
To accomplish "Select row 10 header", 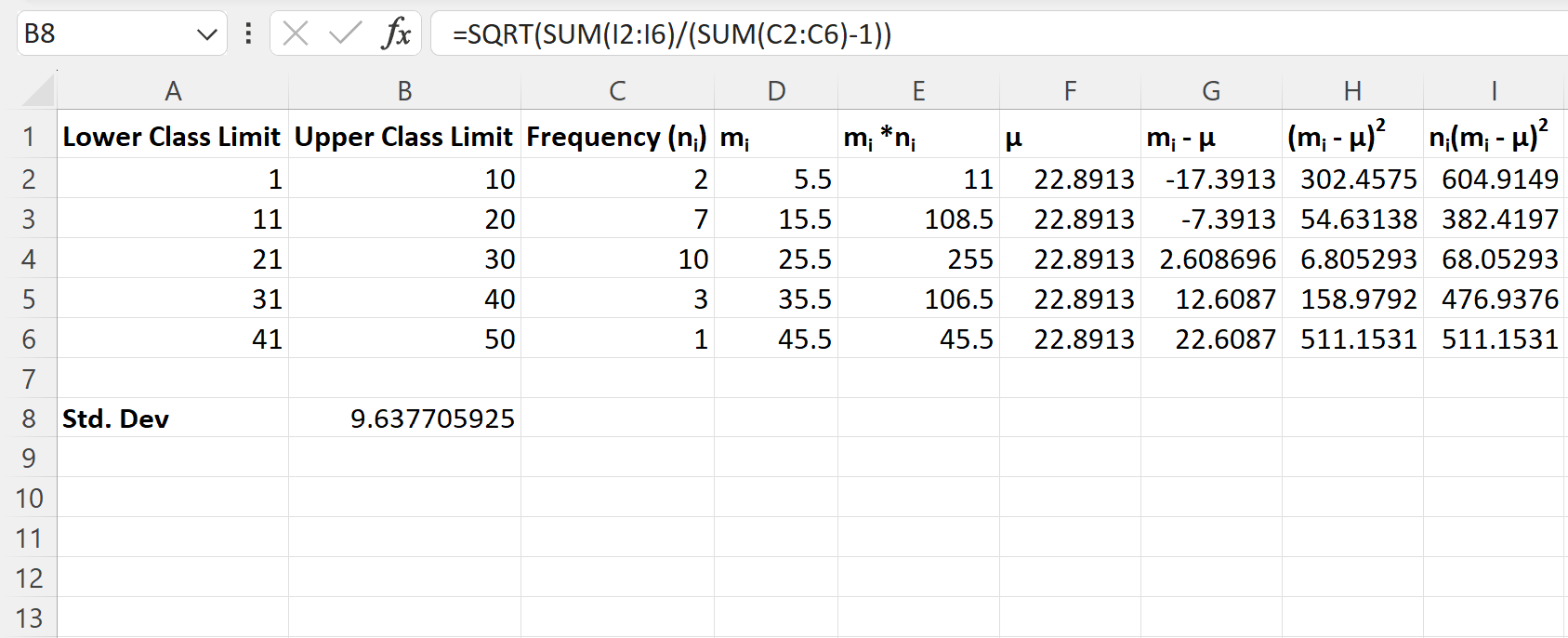I will pyautogui.click(x=29, y=498).
